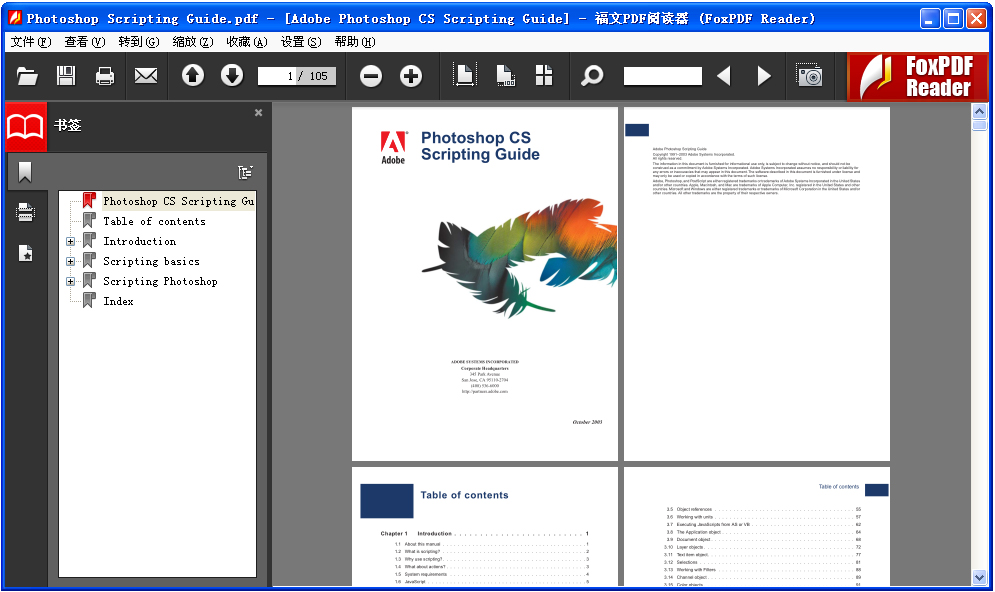Zoom in using the plus button
Viewport: 995px width, 592px height.
[x=411, y=77]
